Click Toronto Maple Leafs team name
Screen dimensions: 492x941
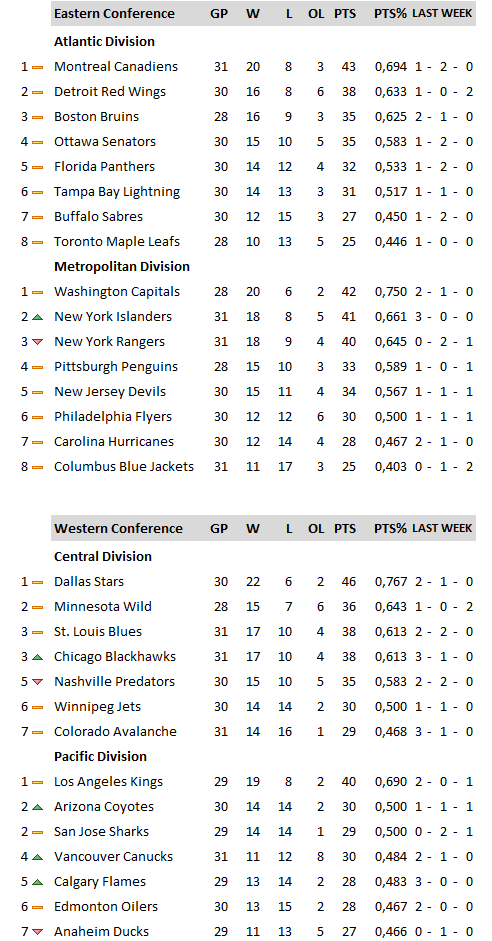click(x=117, y=242)
